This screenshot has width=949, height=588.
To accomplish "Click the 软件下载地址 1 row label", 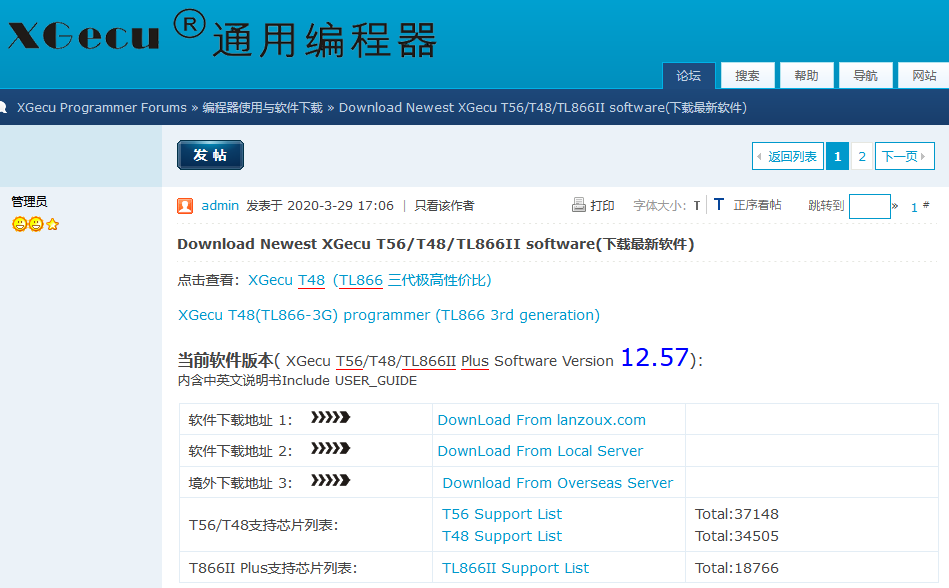I will coord(240,420).
